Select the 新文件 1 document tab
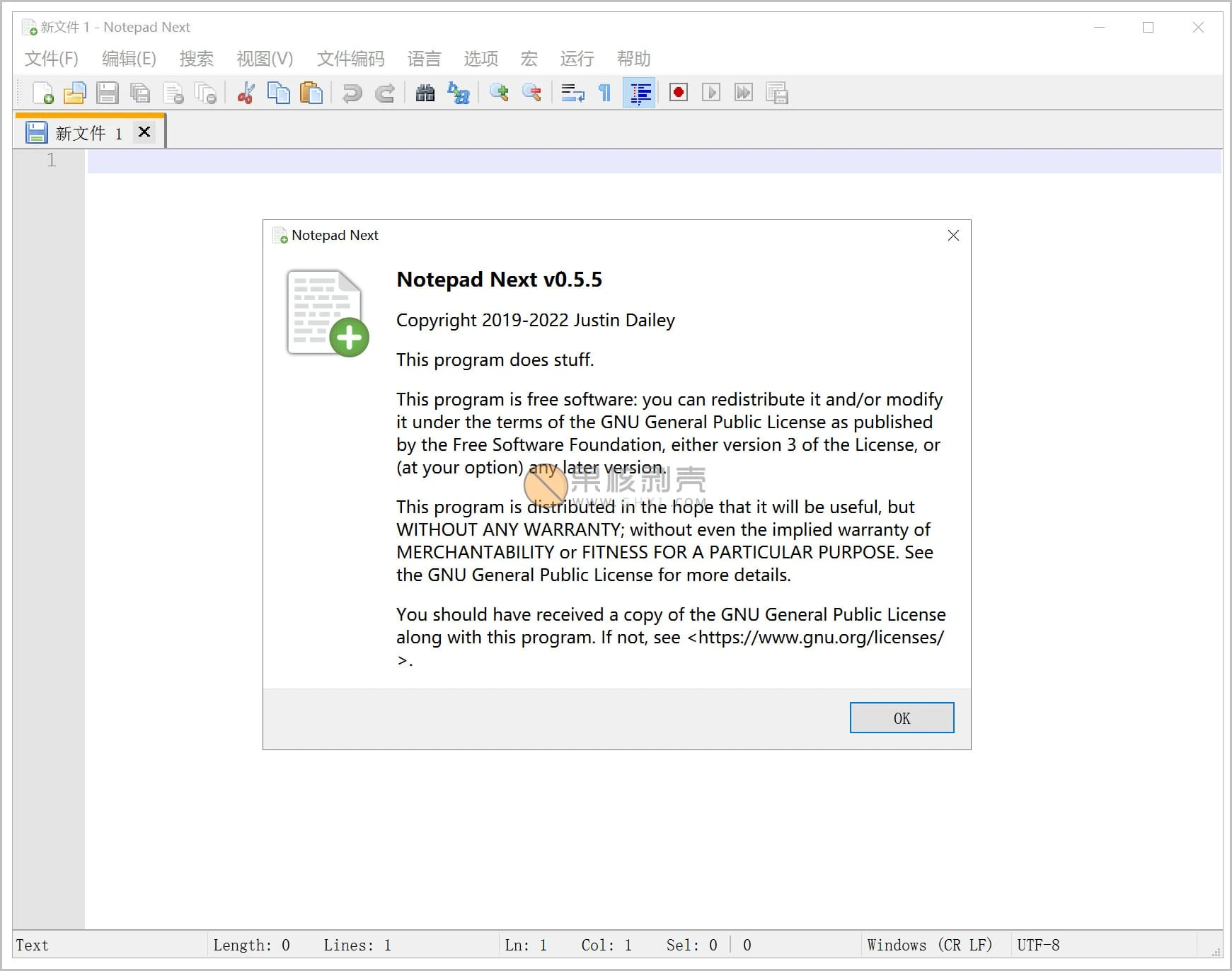The image size is (1232, 971). pyautogui.click(x=89, y=133)
